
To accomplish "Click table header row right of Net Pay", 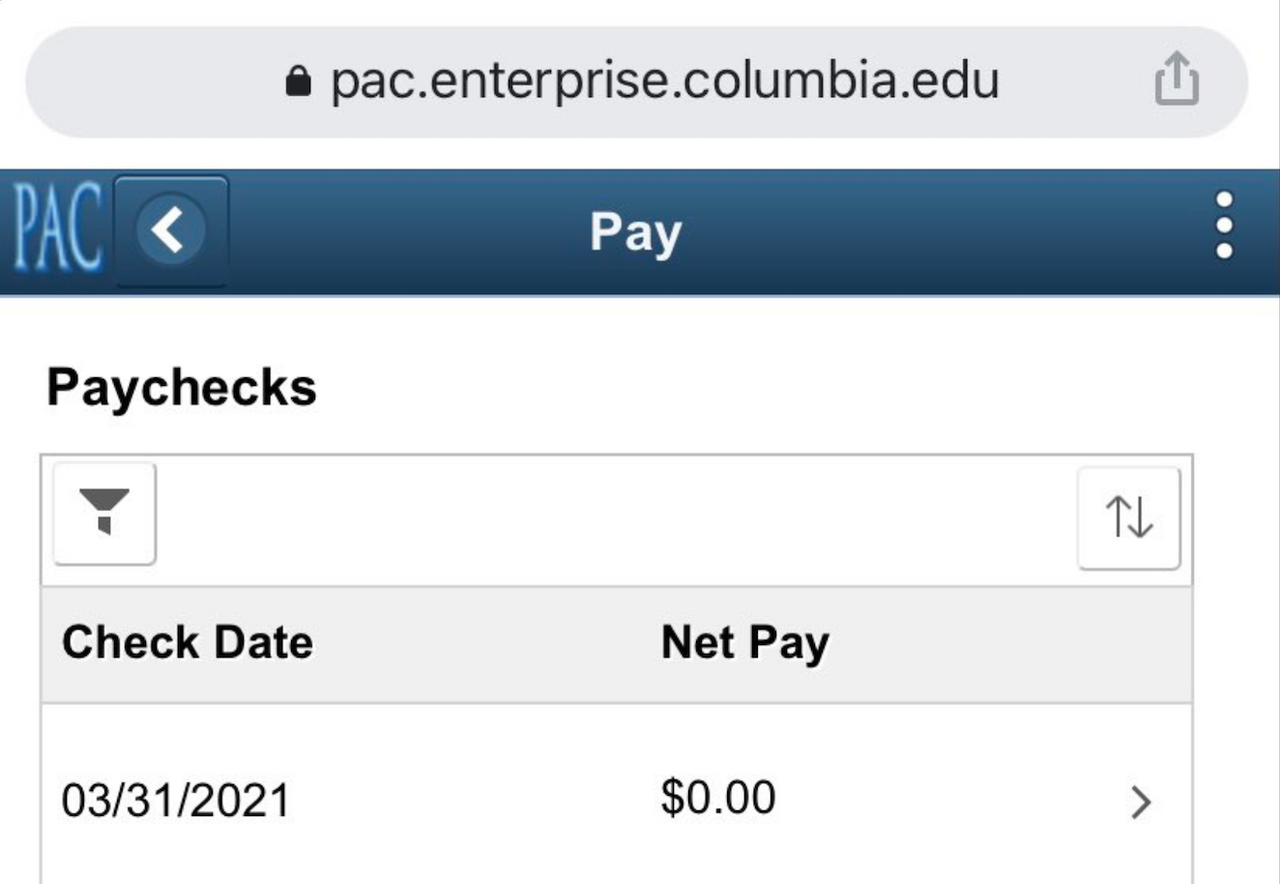I will coord(1010,644).
